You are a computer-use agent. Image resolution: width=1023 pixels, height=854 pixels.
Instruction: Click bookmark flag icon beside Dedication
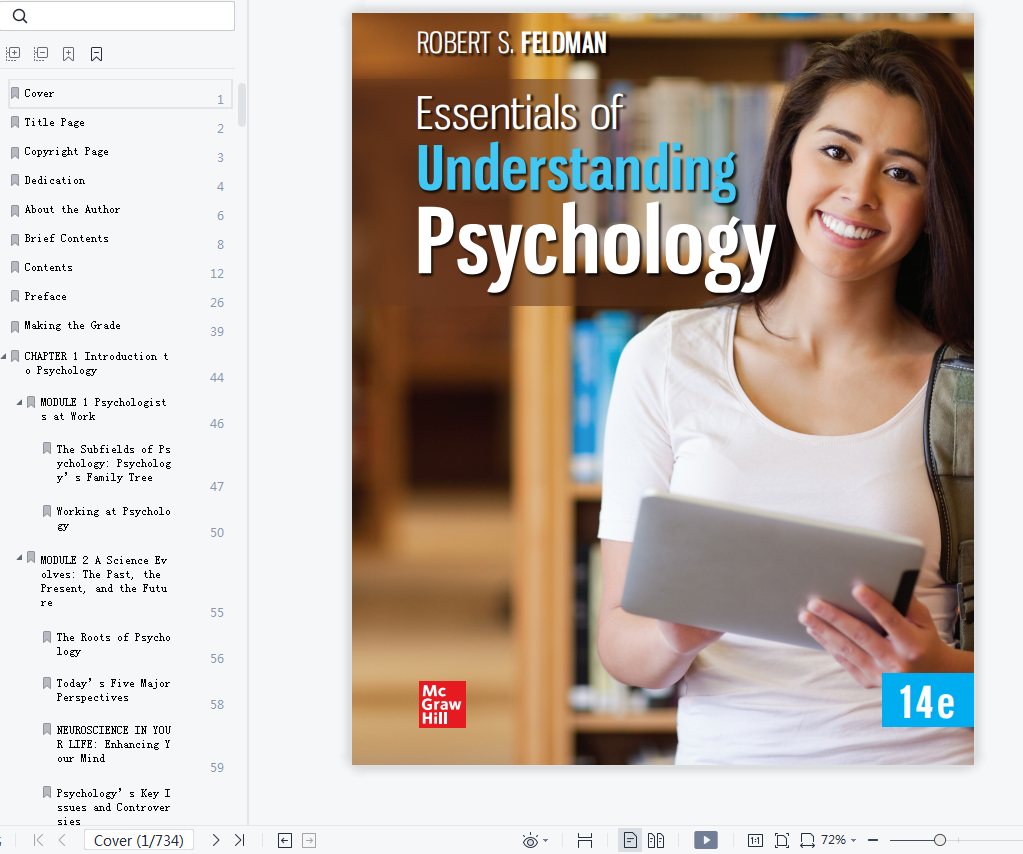click(15, 181)
